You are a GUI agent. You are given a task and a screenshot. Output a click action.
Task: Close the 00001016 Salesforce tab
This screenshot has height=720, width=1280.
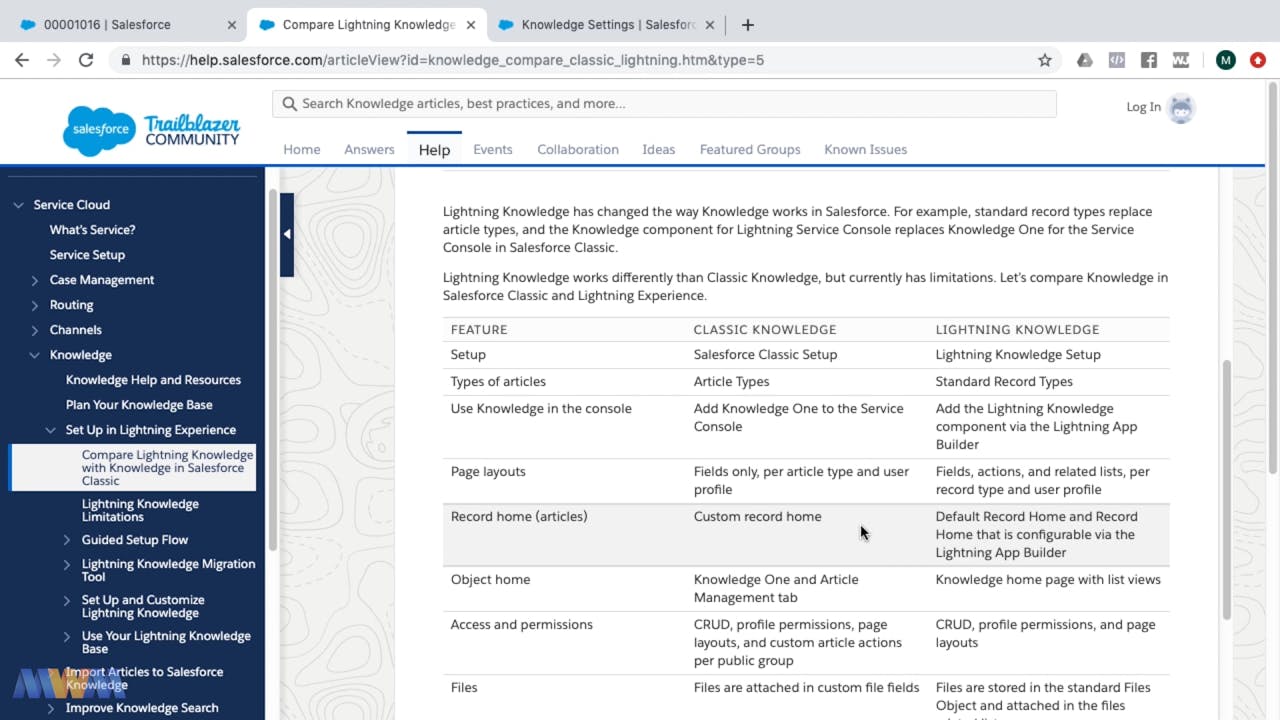tap(231, 24)
